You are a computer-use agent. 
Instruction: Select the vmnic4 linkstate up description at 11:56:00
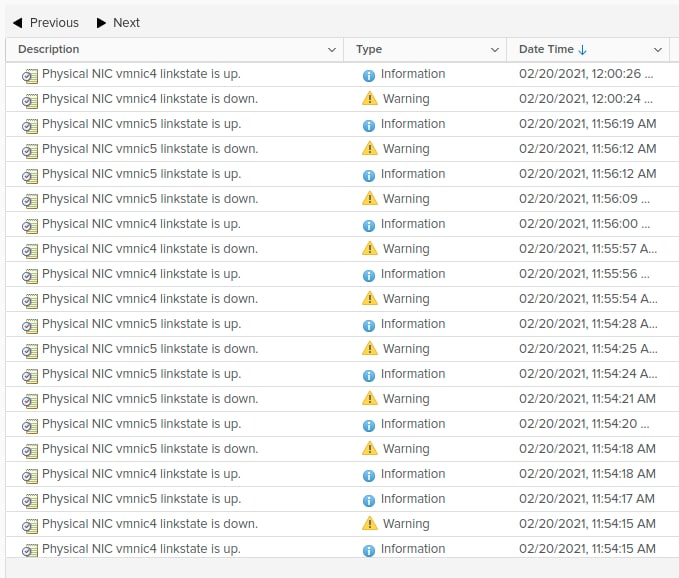click(x=141, y=224)
